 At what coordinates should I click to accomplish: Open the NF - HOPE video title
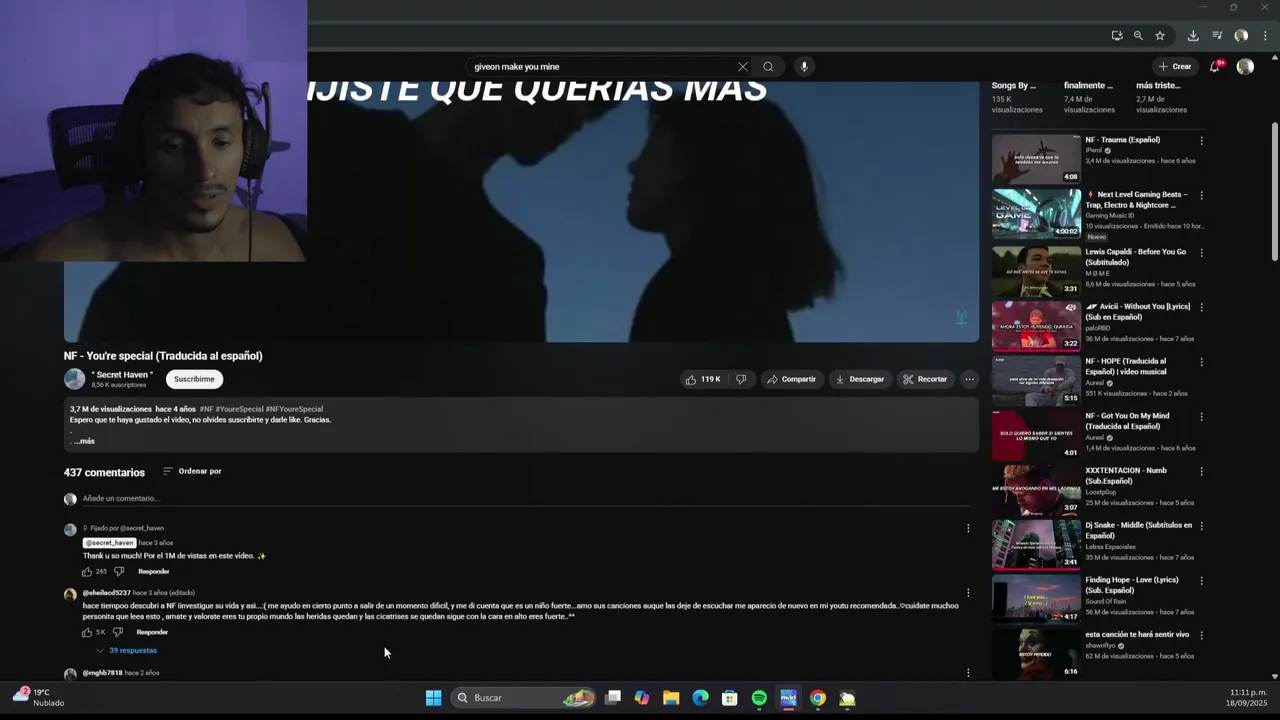pyautogui.click(x=1126, y=366)
